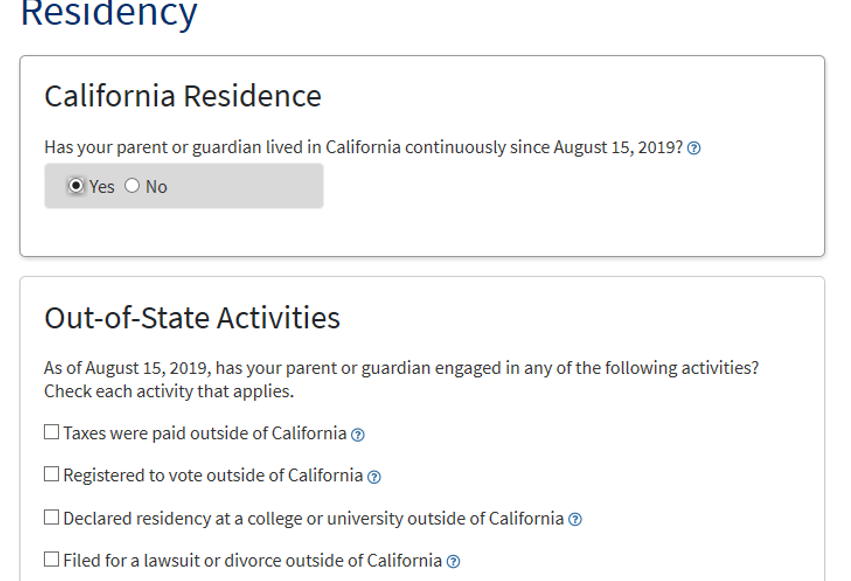The image size is (851, 581).
Task: Check the registered to vote outside California box
Action: 52,474
